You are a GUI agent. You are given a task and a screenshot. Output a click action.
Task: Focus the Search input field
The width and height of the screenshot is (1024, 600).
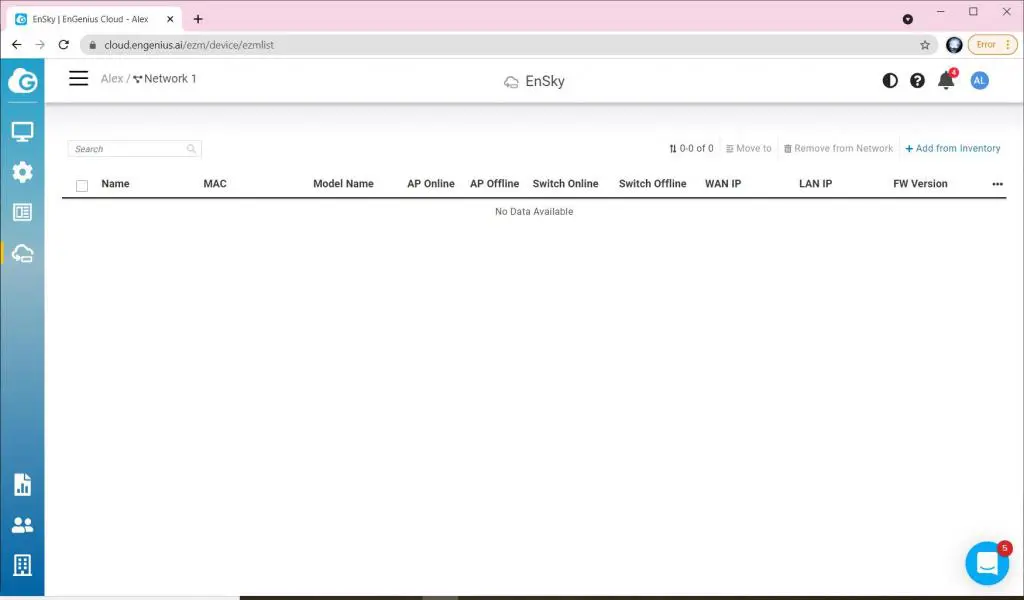coord(135,149)
